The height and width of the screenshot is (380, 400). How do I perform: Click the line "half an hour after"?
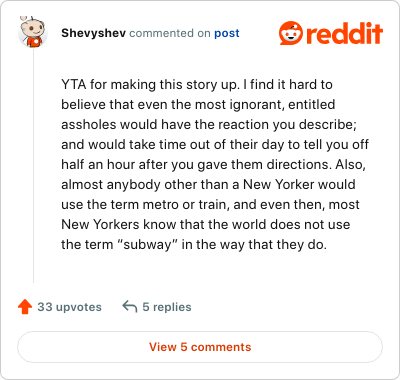click(214, 164)
